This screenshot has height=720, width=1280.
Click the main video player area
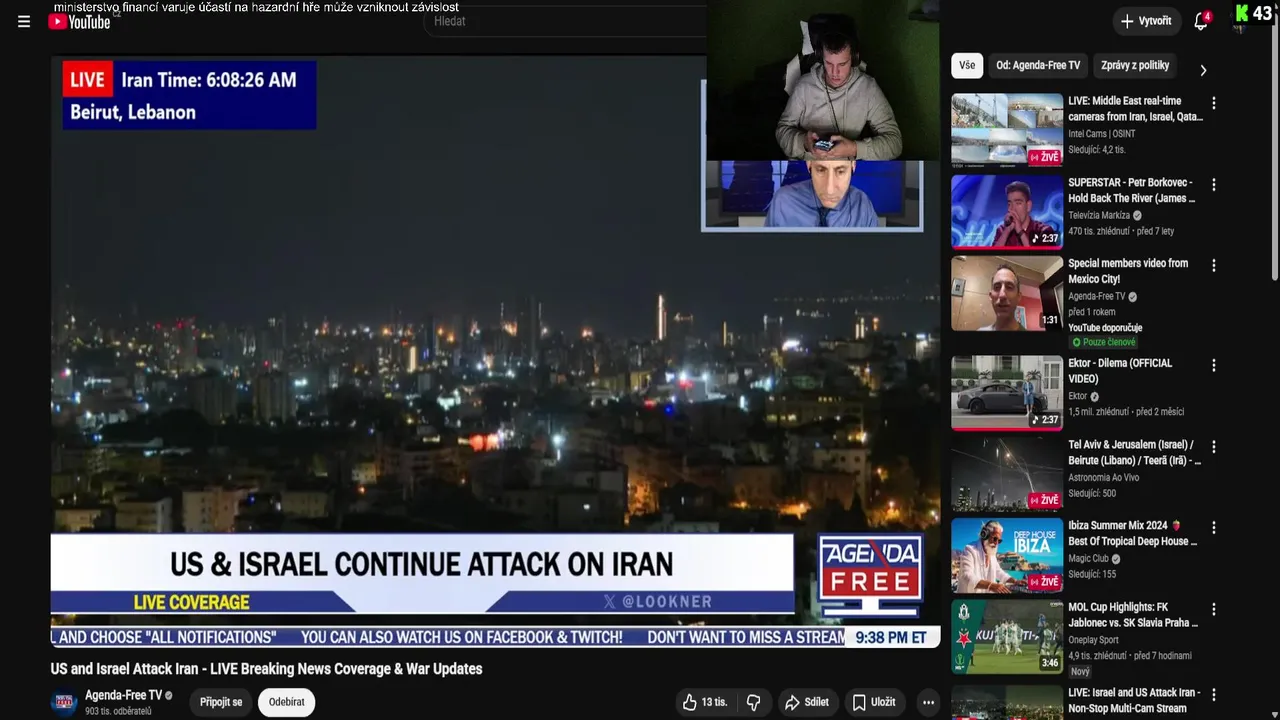(495, 352)
